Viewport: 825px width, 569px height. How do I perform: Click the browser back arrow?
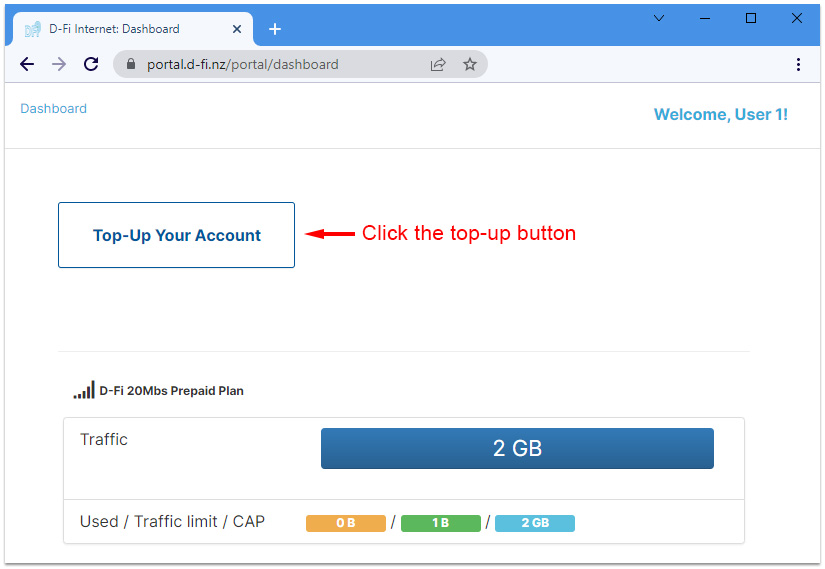tap(27, 64)
